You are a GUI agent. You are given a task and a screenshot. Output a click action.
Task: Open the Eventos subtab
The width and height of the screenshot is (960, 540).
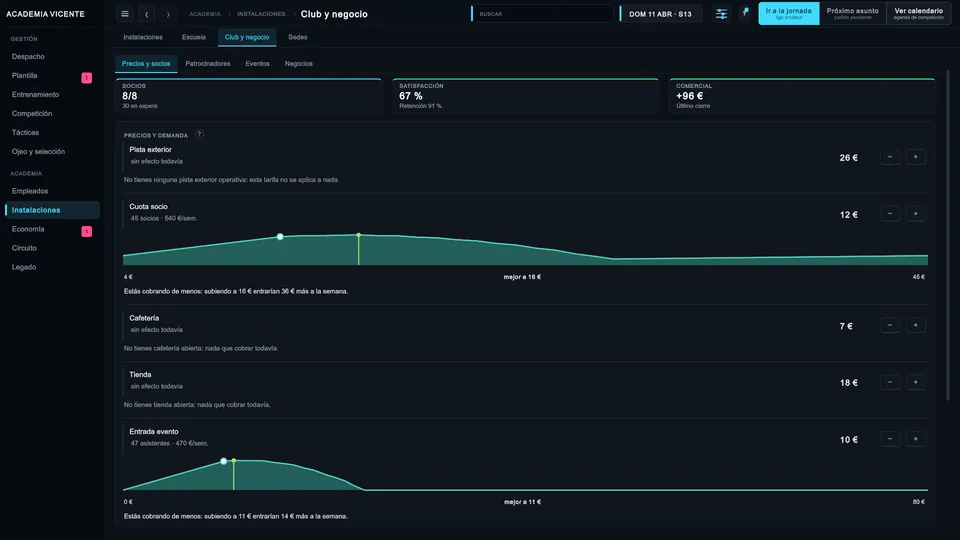pos(257,64)
